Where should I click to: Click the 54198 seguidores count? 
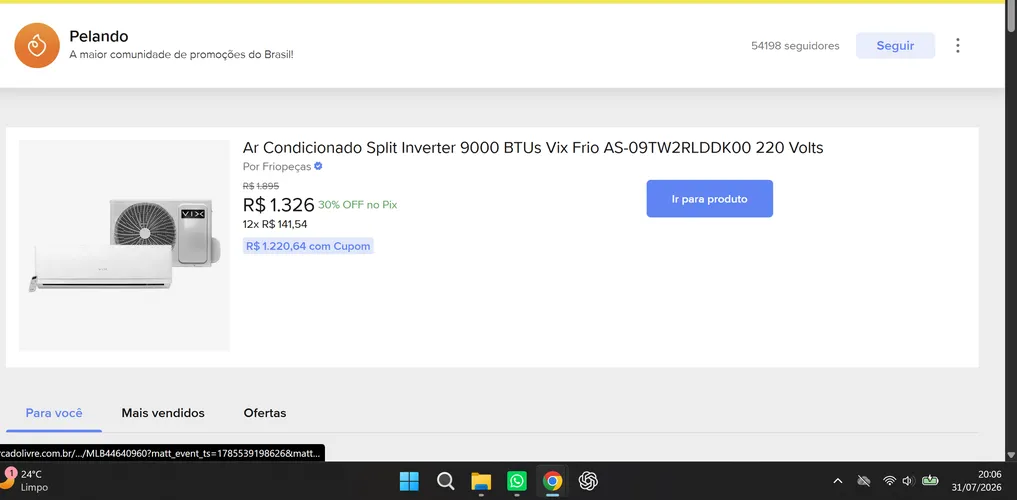[795, 46]
